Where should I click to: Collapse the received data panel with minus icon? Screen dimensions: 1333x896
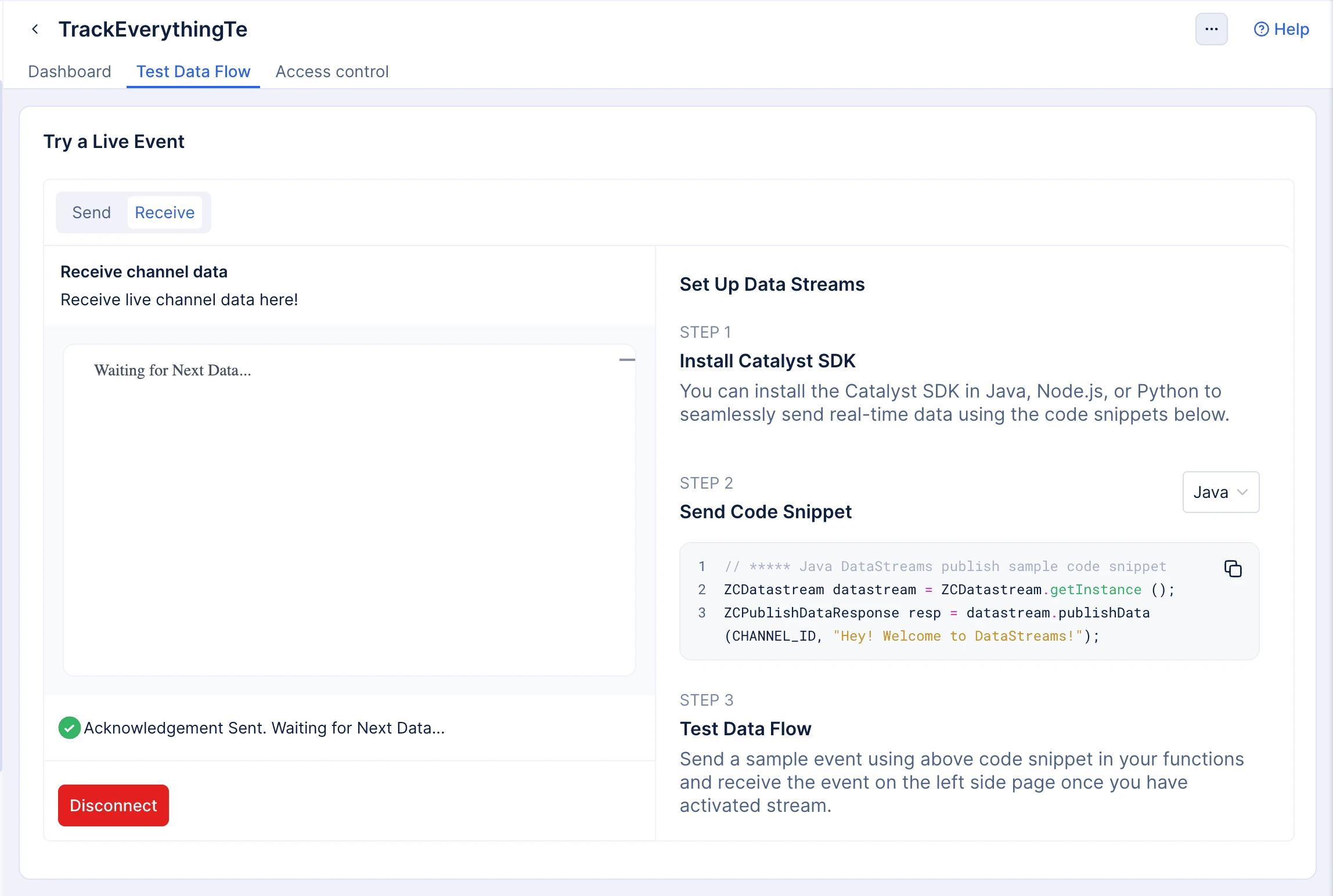pos(626,360)
